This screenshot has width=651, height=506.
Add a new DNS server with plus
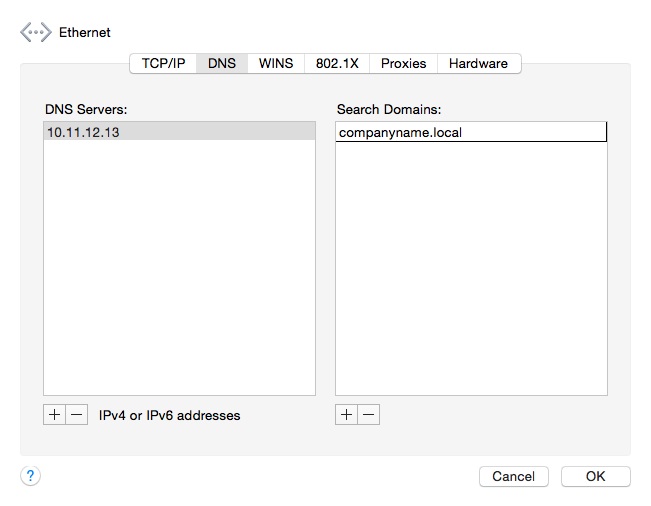tap(54, 414)
